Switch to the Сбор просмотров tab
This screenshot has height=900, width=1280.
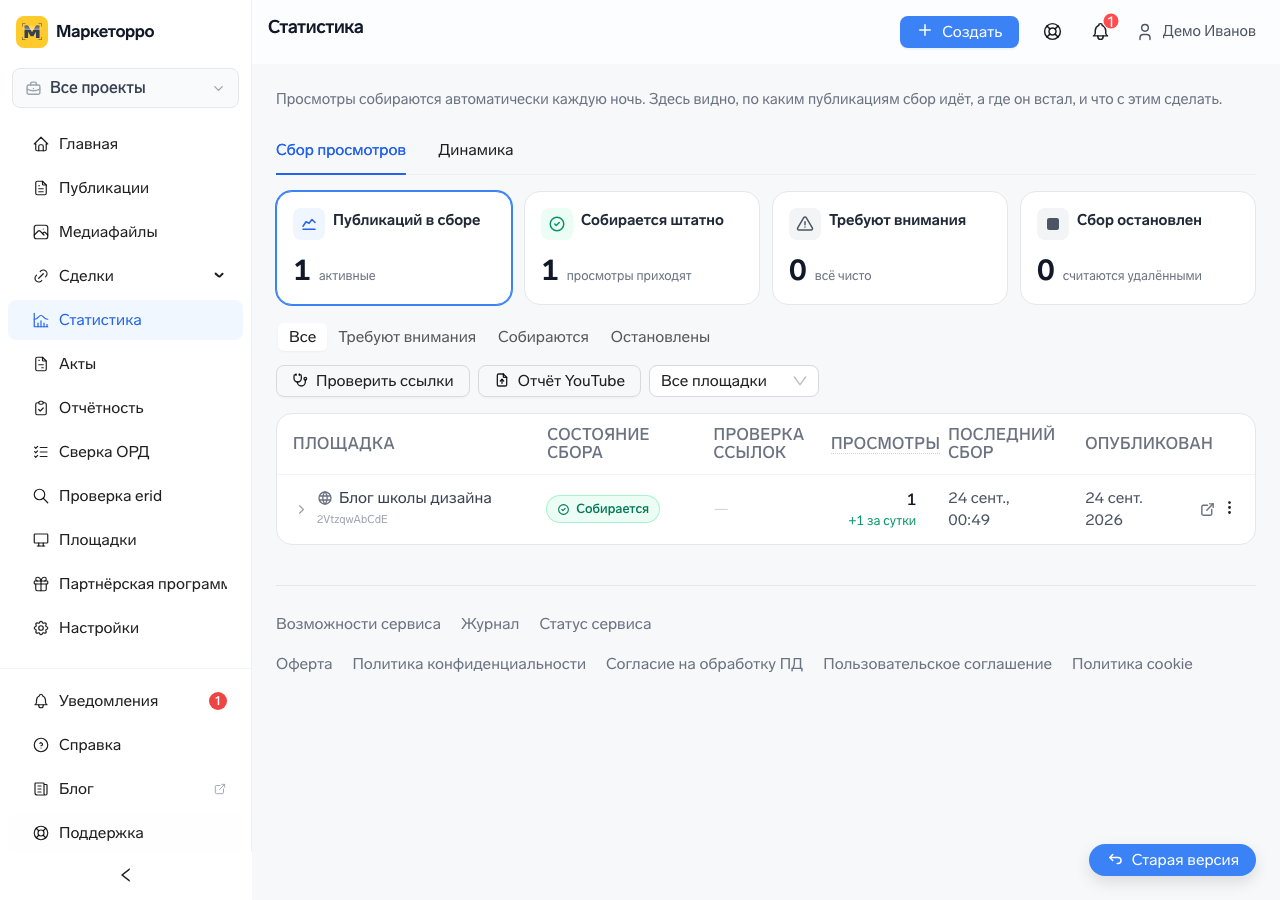click(x=341, y=150)
